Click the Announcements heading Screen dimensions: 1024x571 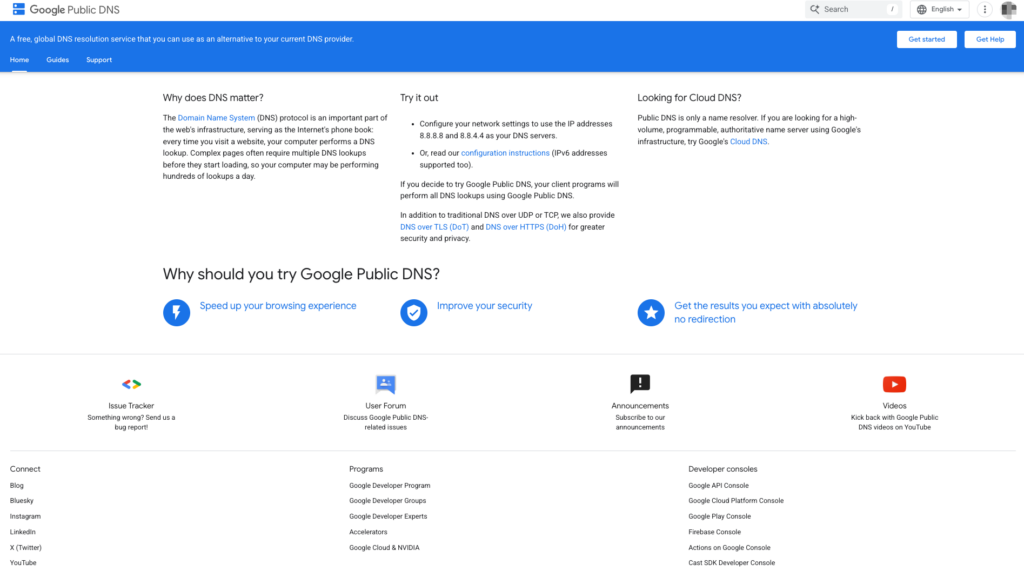[640, 406]
